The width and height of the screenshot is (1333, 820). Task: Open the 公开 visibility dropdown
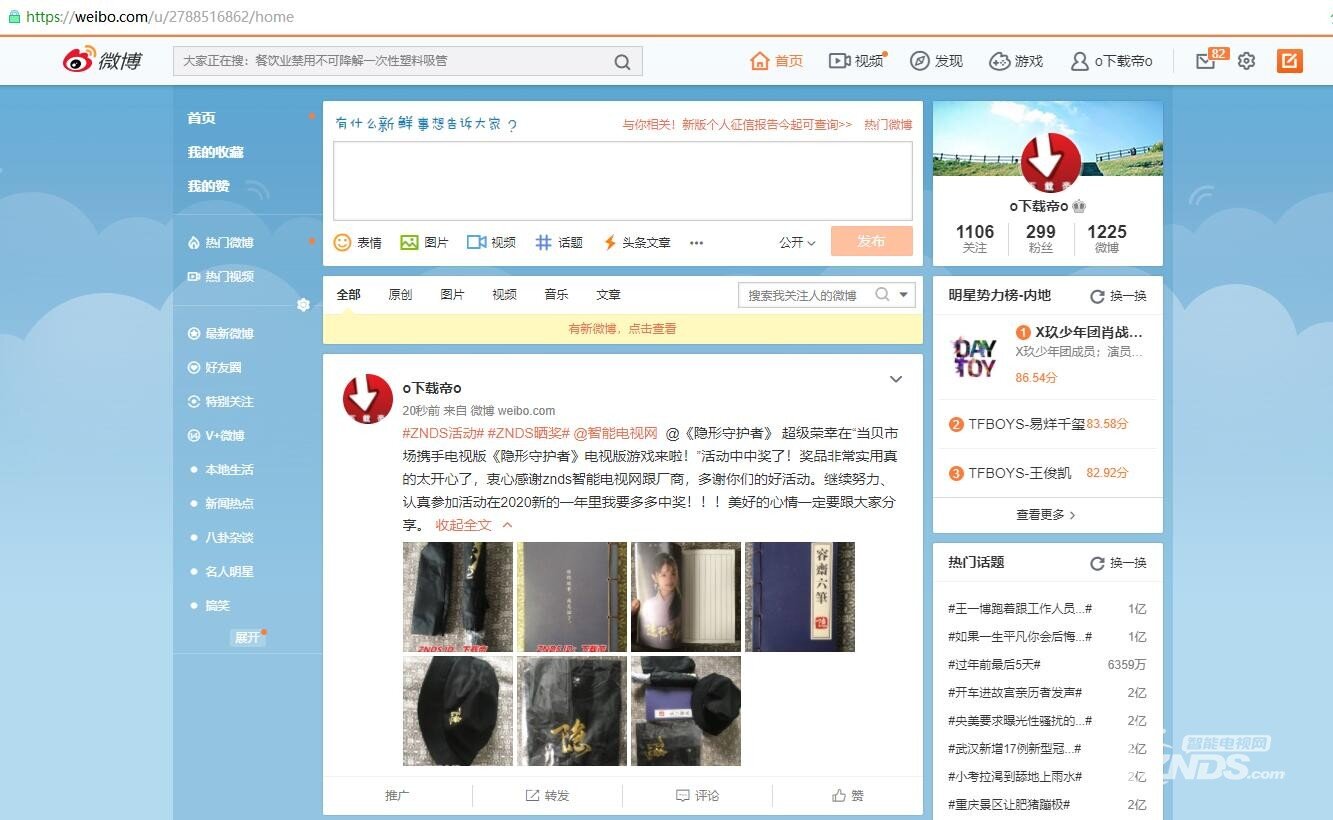tap(797, 242)
